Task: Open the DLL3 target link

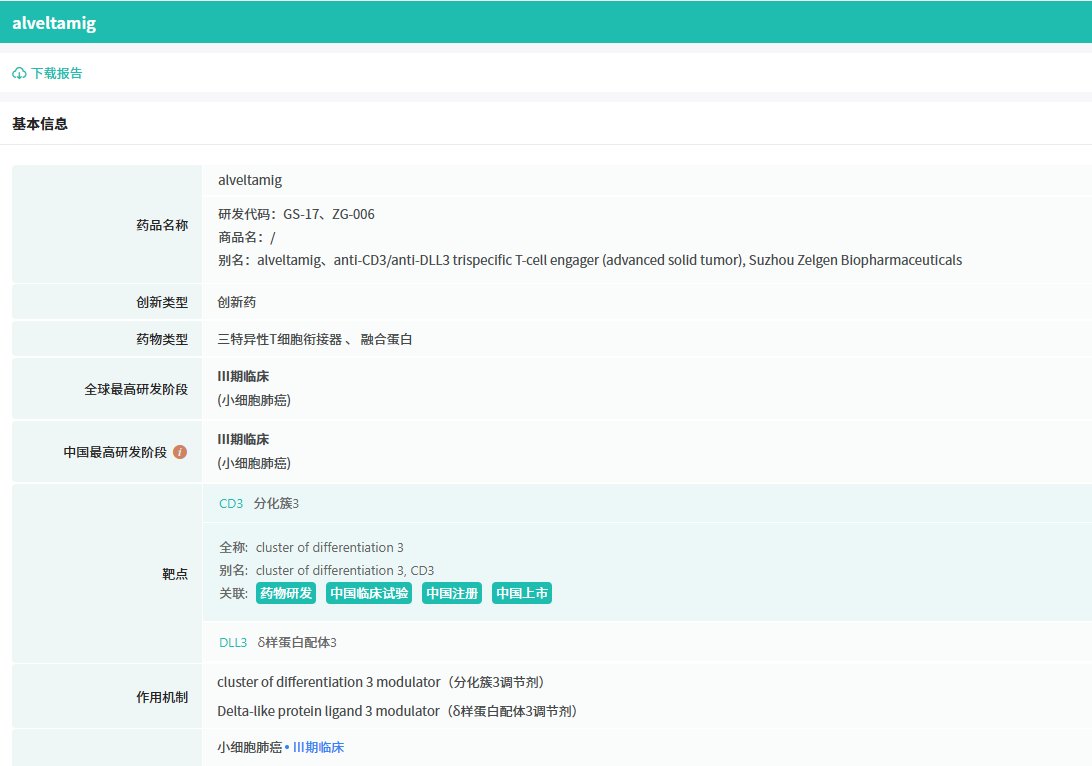Action: tap(233, 642)
